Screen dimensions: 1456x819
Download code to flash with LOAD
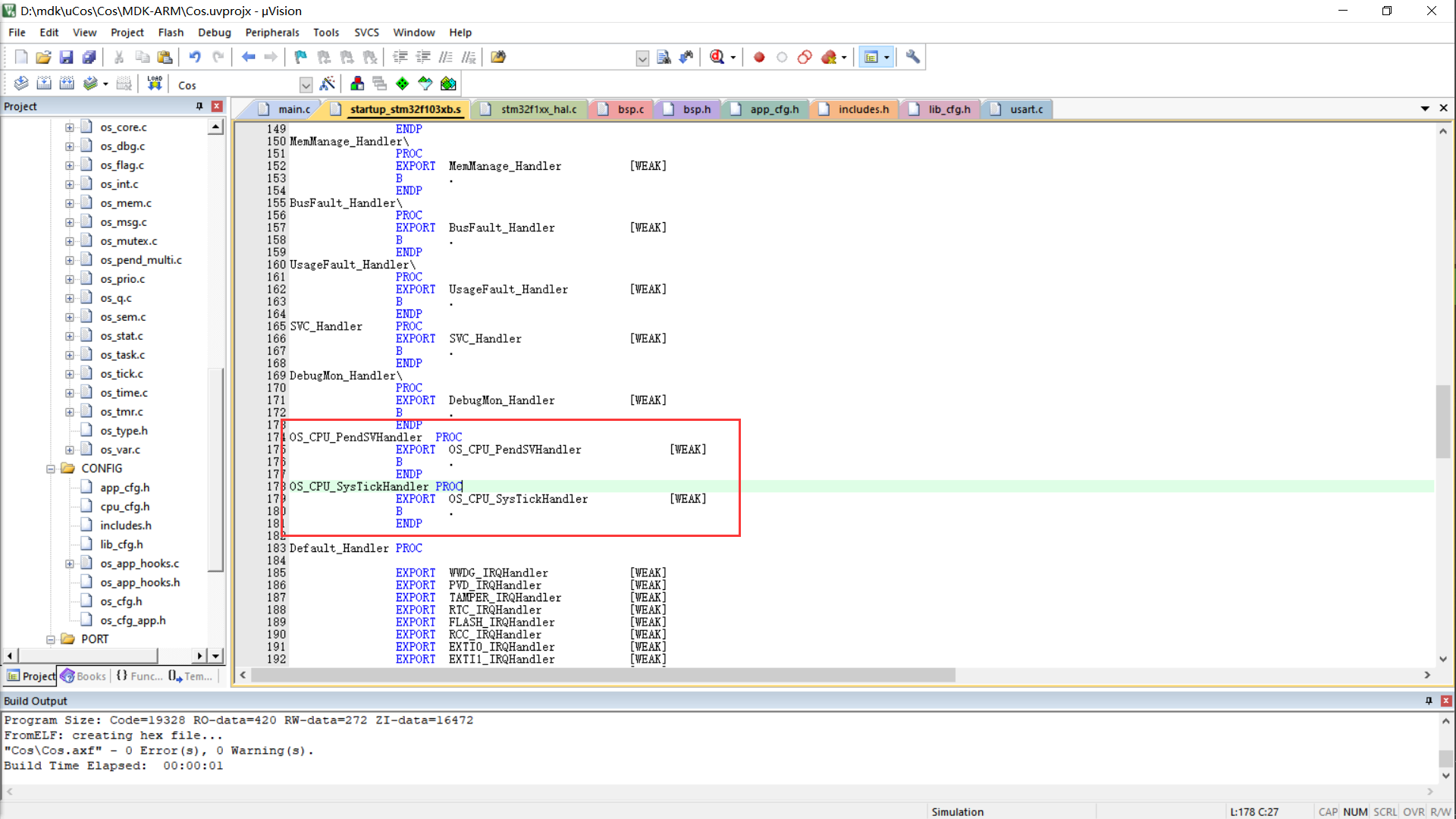[155, 83]
